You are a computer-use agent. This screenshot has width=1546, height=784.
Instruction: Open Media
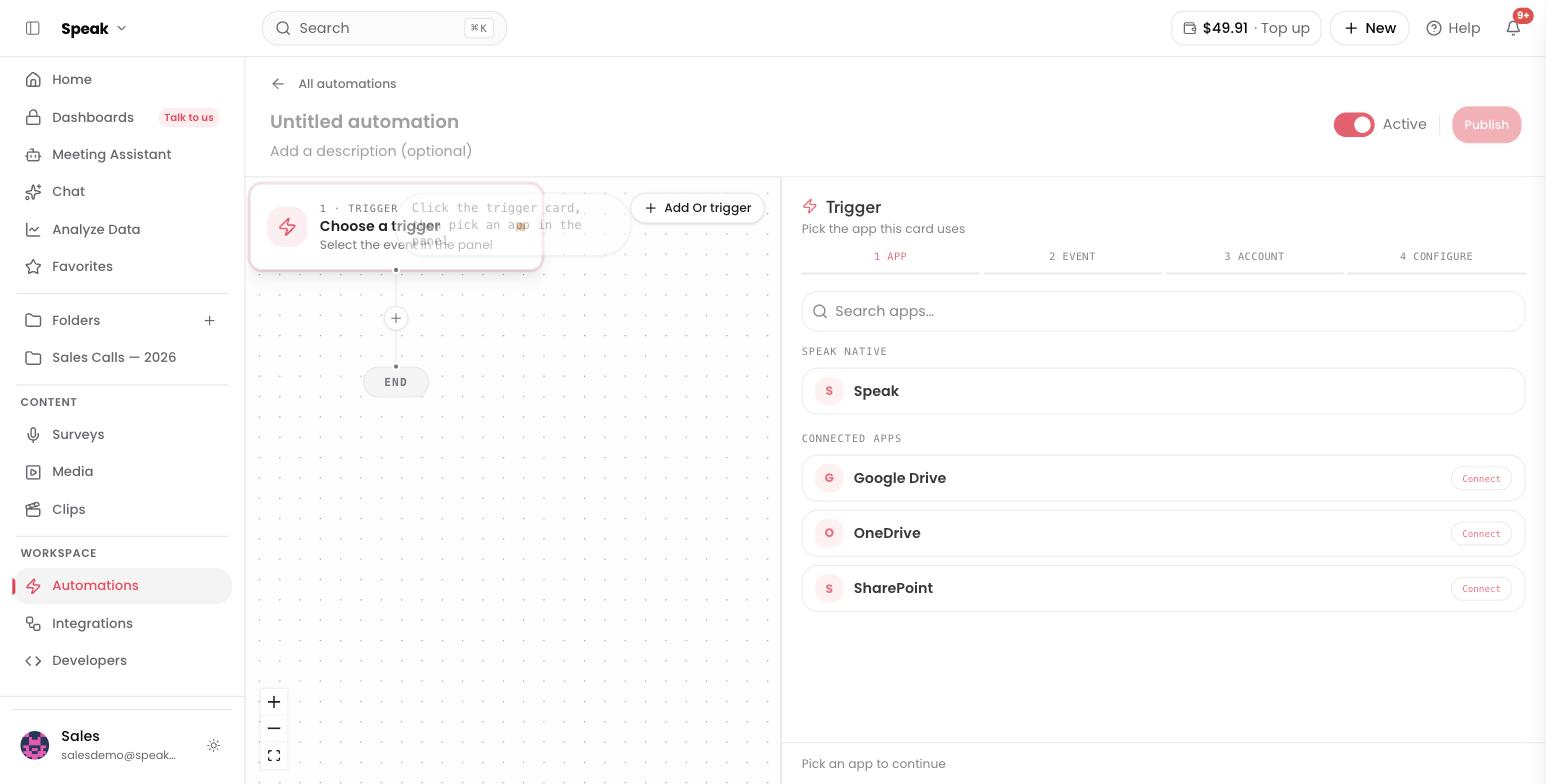122,471
